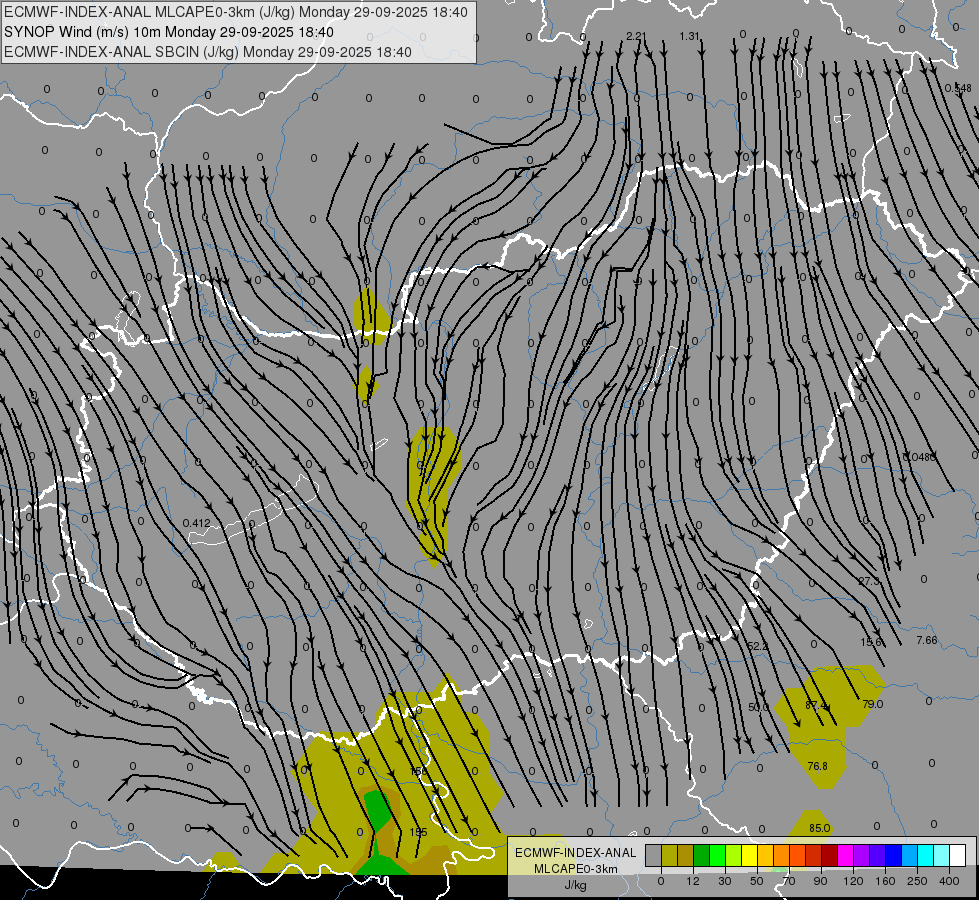Click the map value 52.2
979x900 pixels.
757,646
